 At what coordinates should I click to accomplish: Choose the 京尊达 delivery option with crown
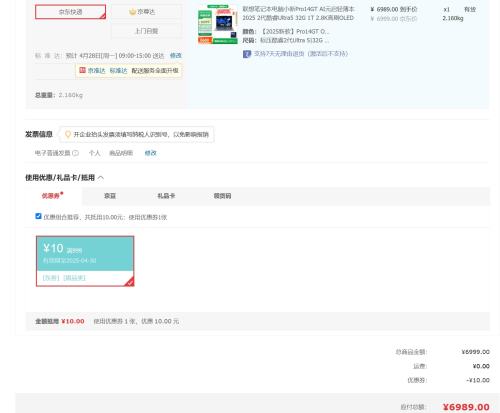click(146, 12)
